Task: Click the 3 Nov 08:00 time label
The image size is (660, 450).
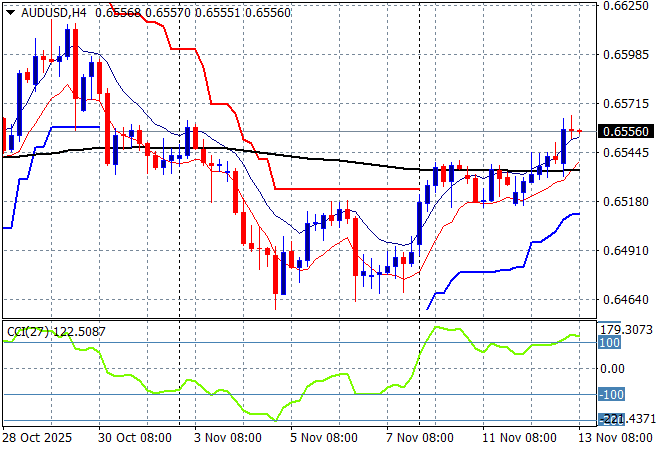Action: pos(228,438)
